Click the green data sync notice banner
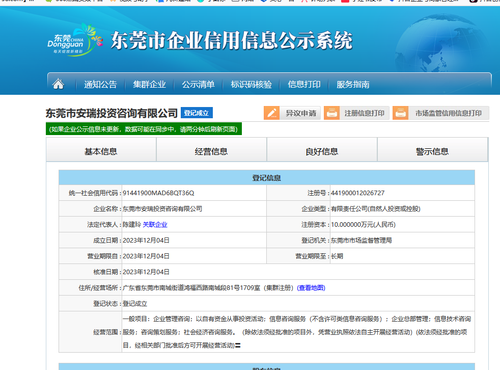 tap(144, 129)
